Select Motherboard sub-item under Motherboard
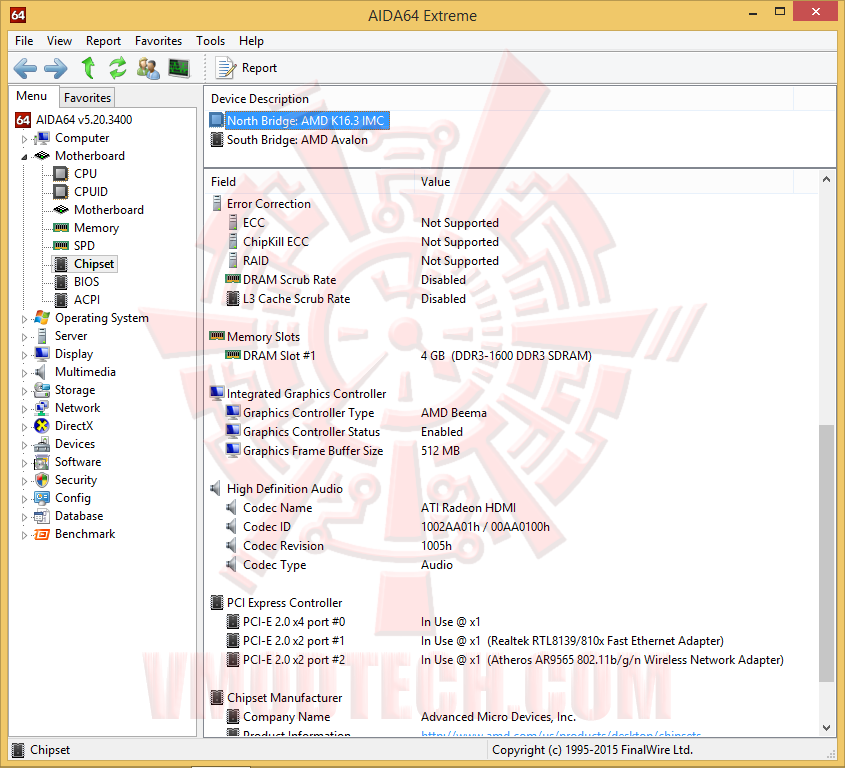Viewport: 845px width, 768px height. click(109, 210)
